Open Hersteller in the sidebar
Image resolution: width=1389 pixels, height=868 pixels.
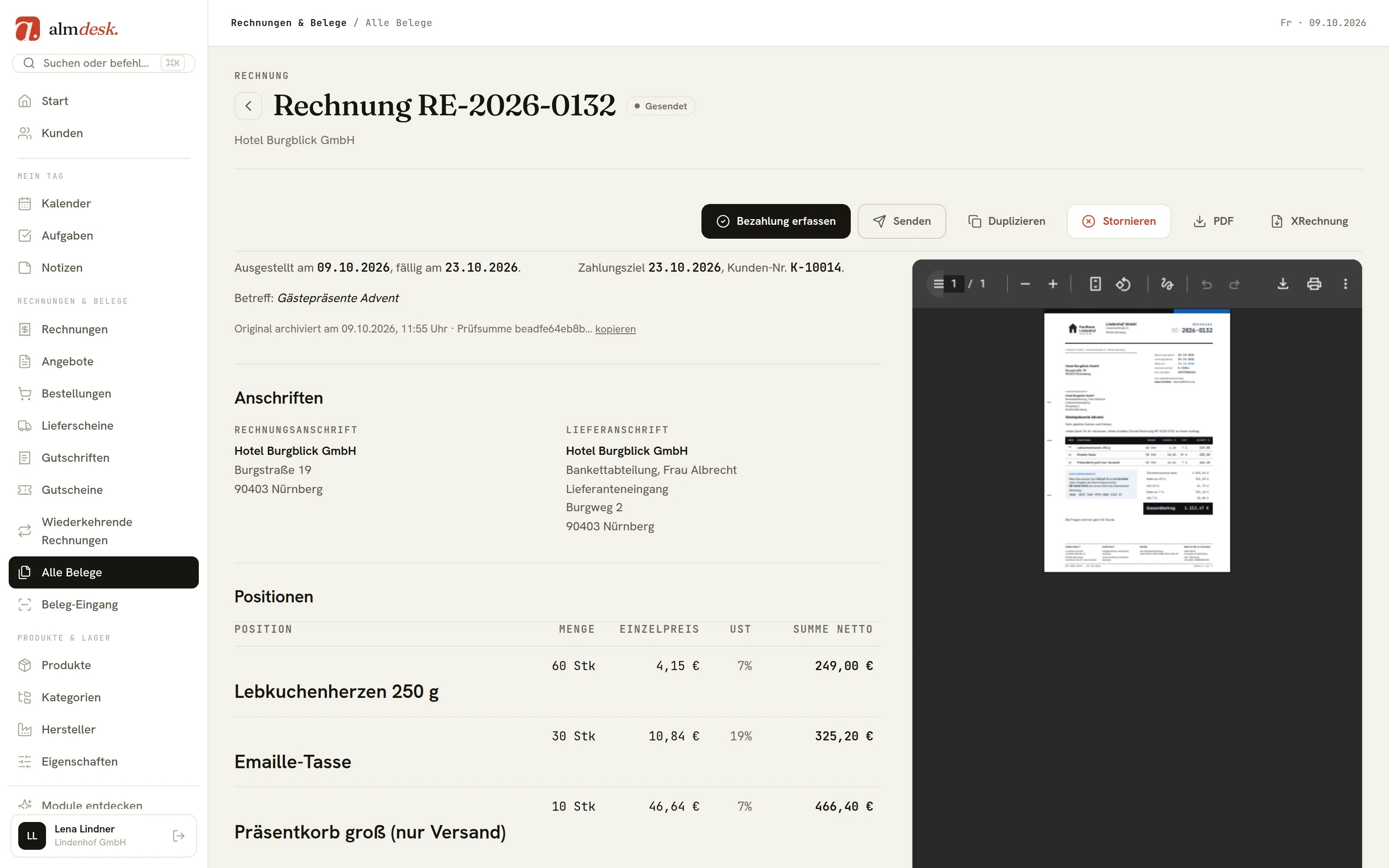click(x=103, y=729)
